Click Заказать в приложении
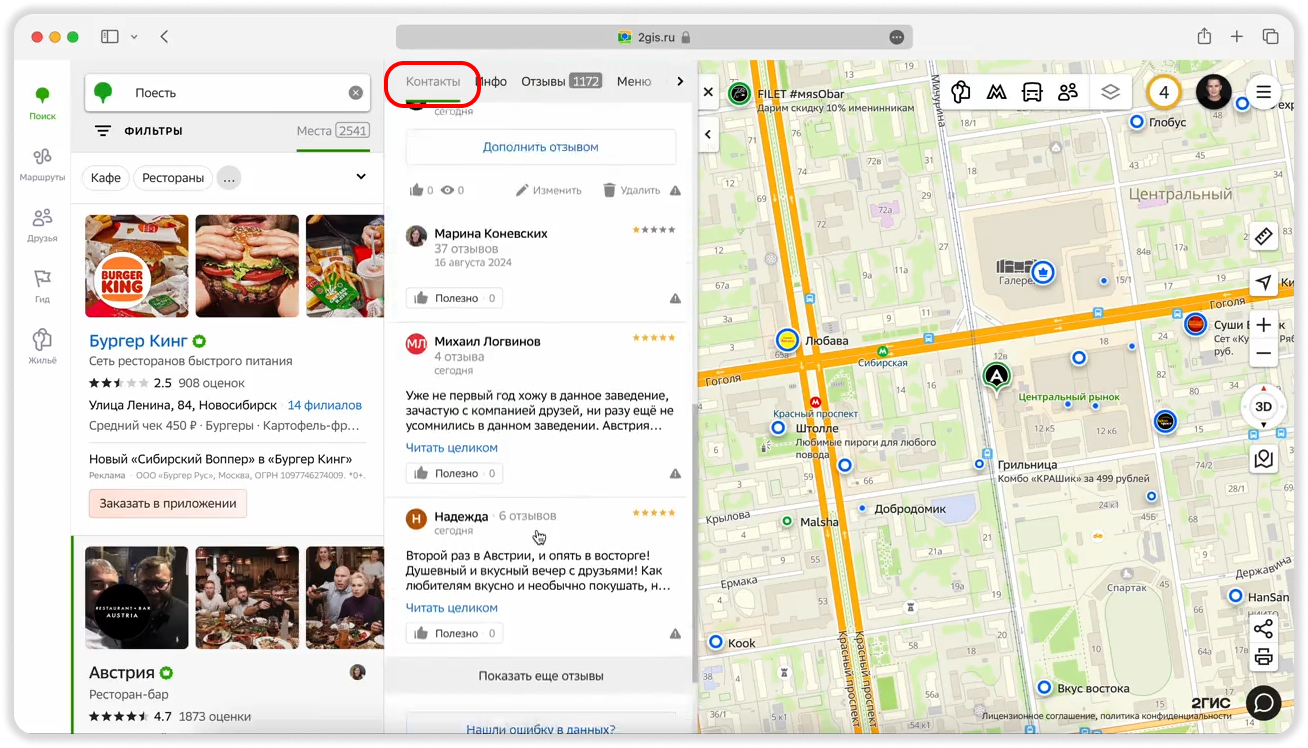Screen dimensions: 1308x748 [x=168, y=504]
